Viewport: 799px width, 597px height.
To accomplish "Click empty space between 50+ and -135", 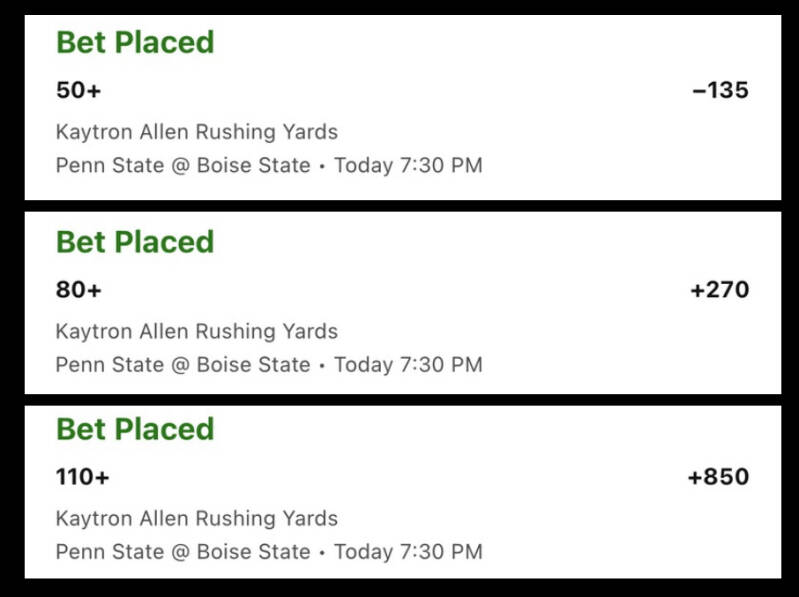I will (x=400, y=91).
